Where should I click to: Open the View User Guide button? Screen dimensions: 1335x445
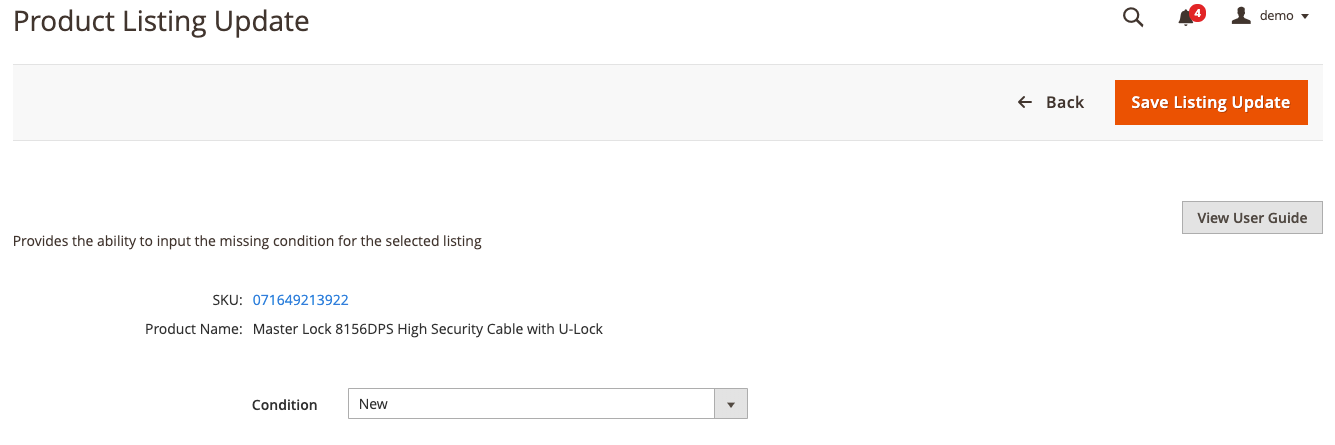pos(1252,218)
